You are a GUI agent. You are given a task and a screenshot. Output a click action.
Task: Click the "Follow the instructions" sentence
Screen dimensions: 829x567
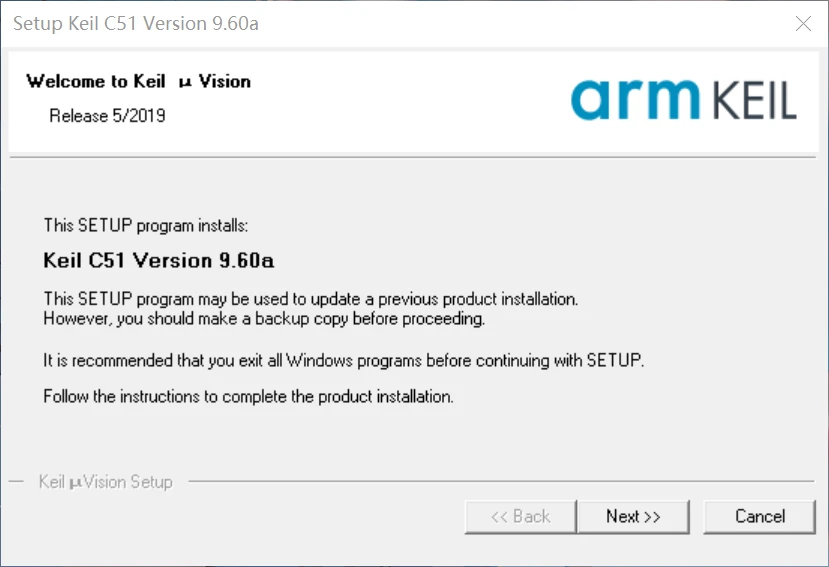point(248,396)
